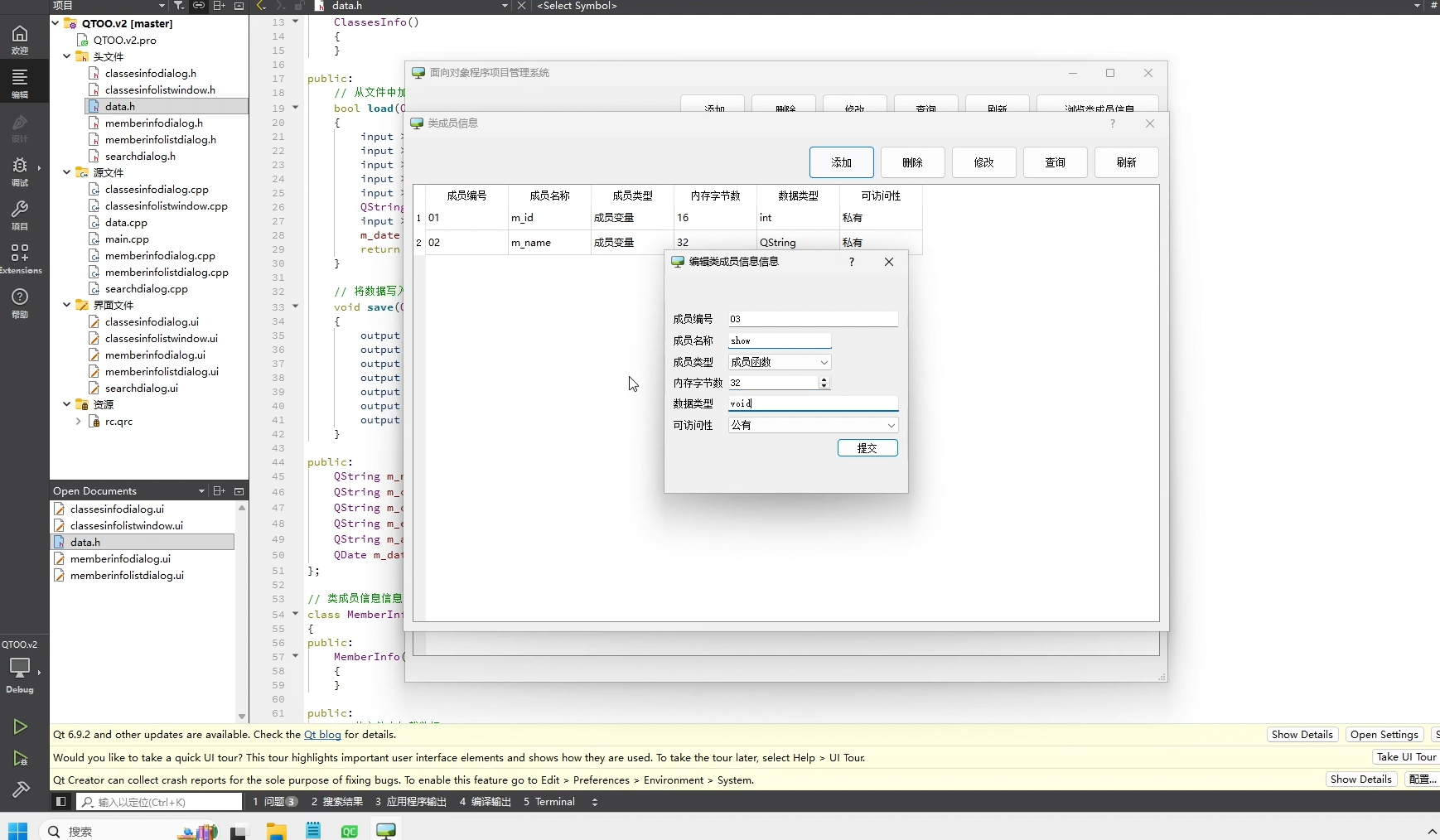
Task: Collapse the QTOO.v2 [master] project node
Action: click(x=56, y=23)
